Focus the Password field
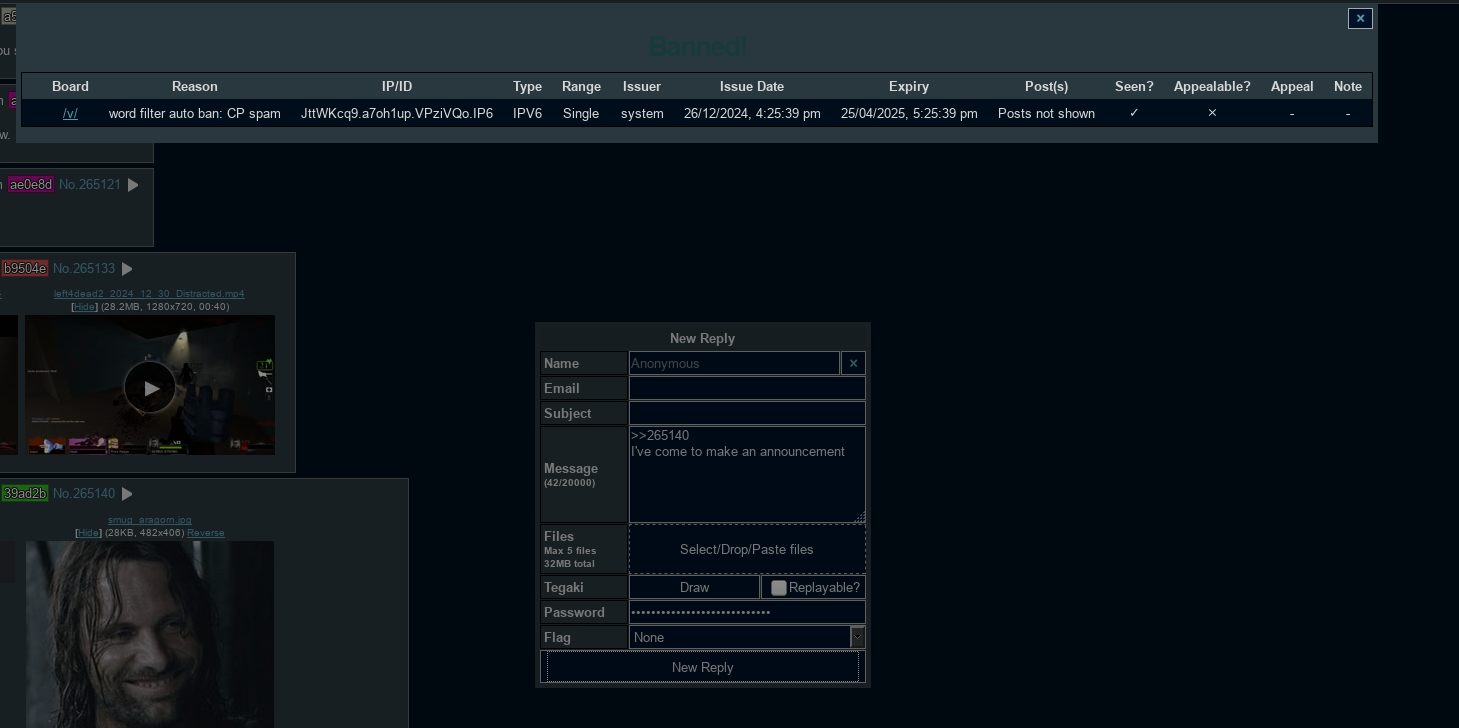Screen dimensions: 1459x728 pos(747,612)
